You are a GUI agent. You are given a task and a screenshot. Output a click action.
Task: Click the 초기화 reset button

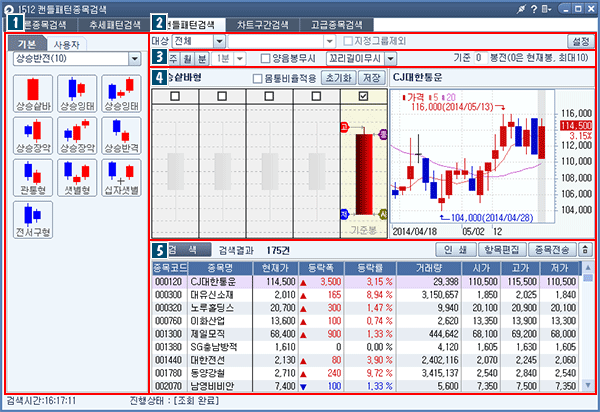coord(339,77)
